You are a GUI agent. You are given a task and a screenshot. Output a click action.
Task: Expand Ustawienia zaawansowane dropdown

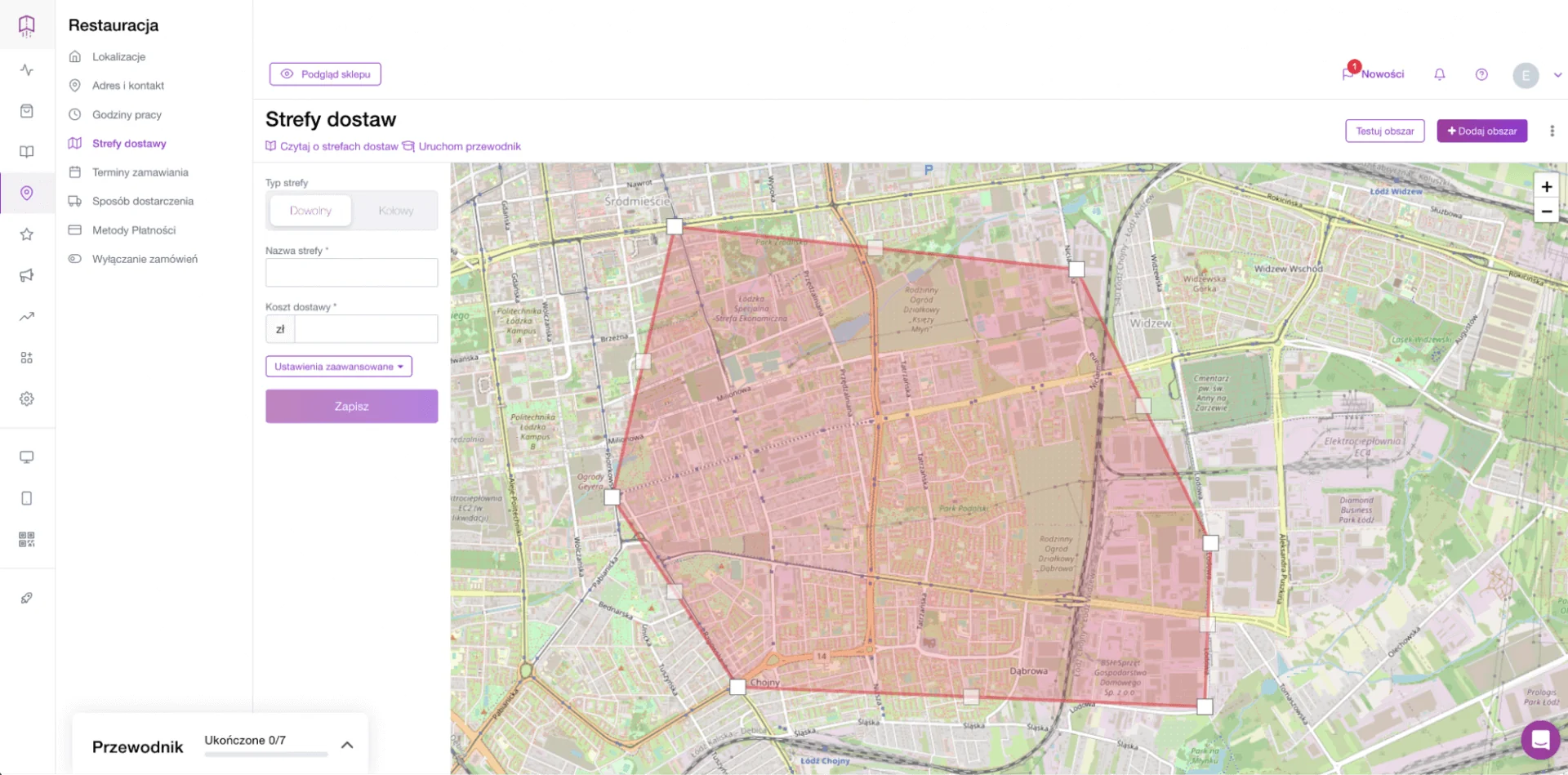(x=339, y=367)
